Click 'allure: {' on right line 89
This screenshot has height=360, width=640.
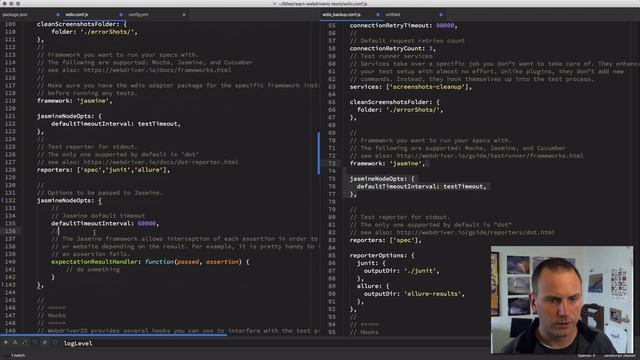[x=373, y=286]
